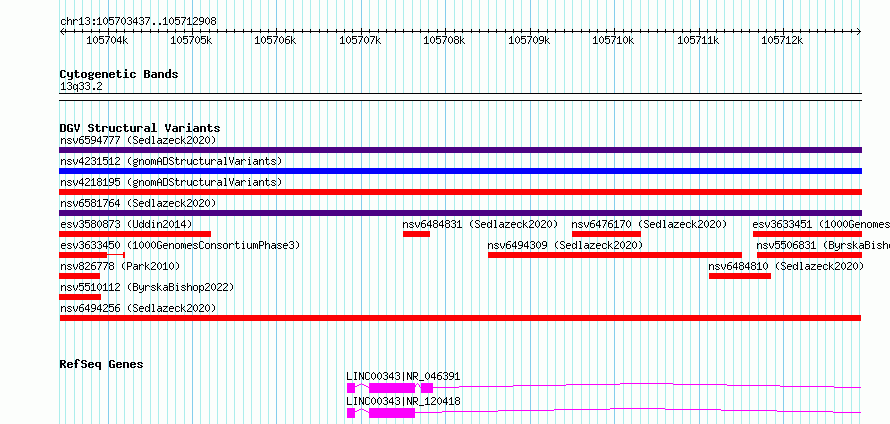Click the LINC00343|NR_120418 gene label
890x424 pixels.
point(403,401)
